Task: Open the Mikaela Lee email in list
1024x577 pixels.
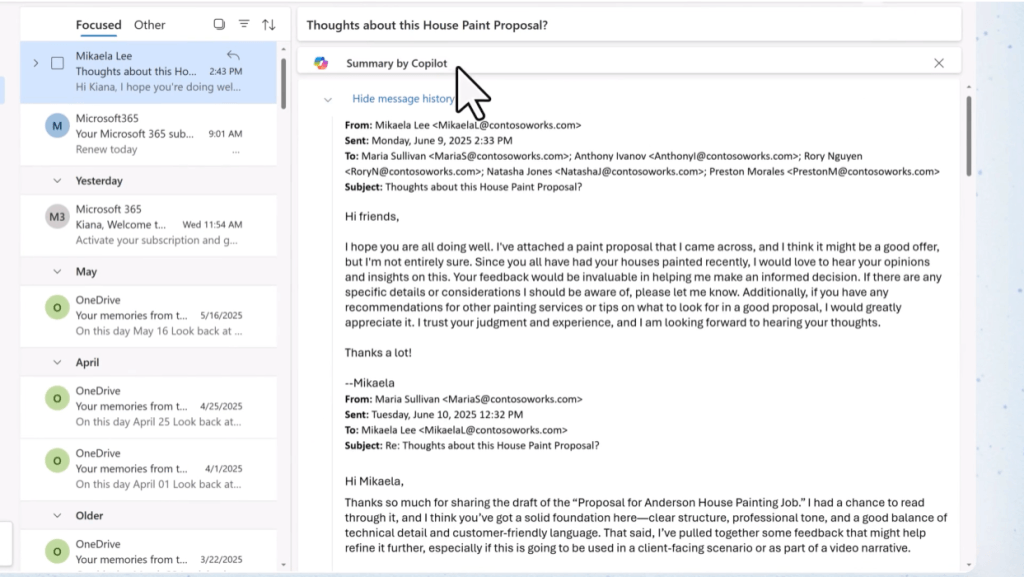Action: pyautogui.click(x=149, y=72)
